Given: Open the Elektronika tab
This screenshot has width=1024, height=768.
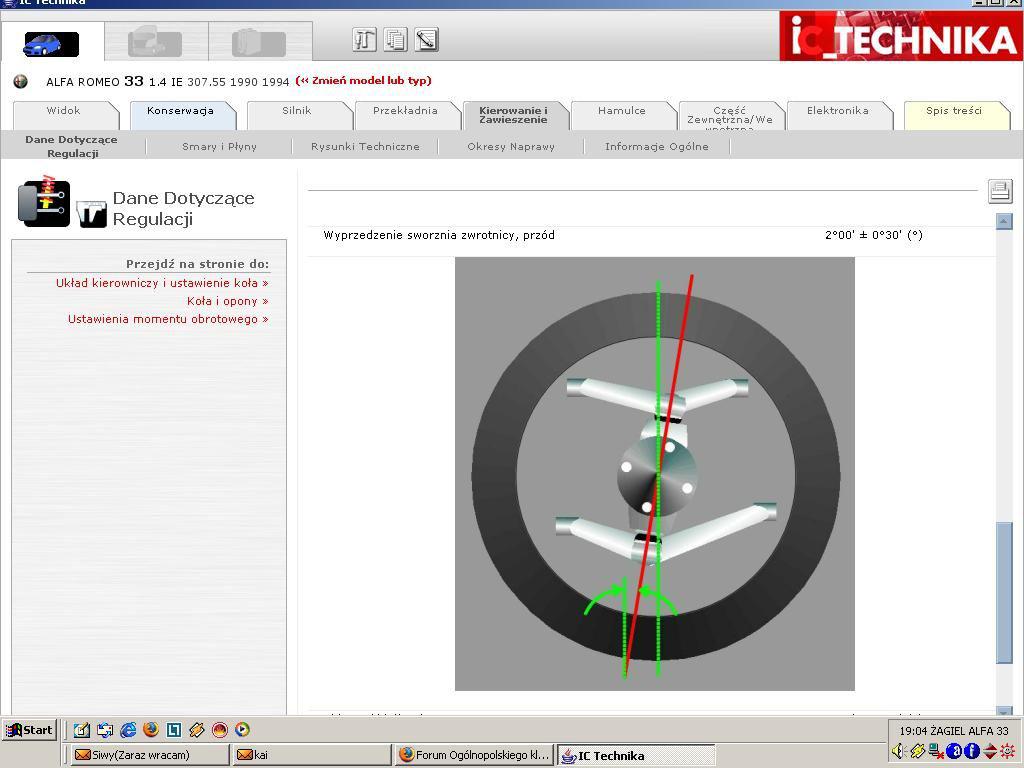Looking at the screenshot, I should tap(838, 115).
